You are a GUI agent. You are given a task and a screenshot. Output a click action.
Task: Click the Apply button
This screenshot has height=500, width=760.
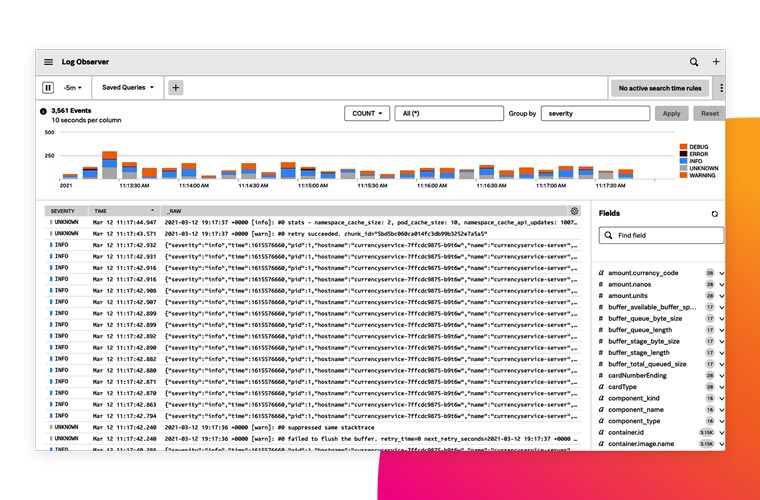click(671, 113)
